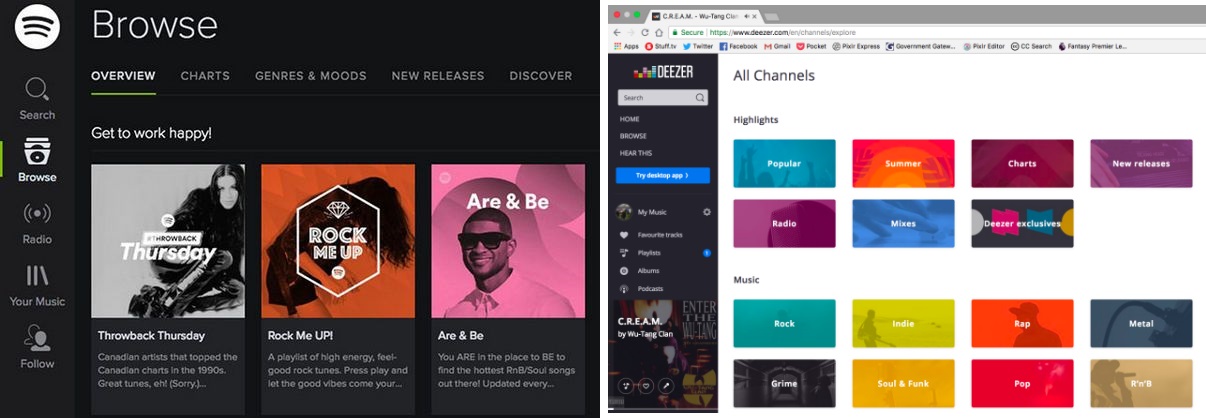This screenshot has height=418, width=1206.
Task: Open the Rock music channel tile
Action: pos(784,324)
